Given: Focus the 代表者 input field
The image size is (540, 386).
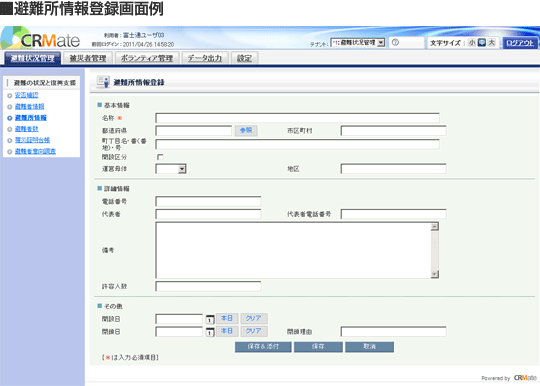Looking at the screenshot, I should 208,214.
